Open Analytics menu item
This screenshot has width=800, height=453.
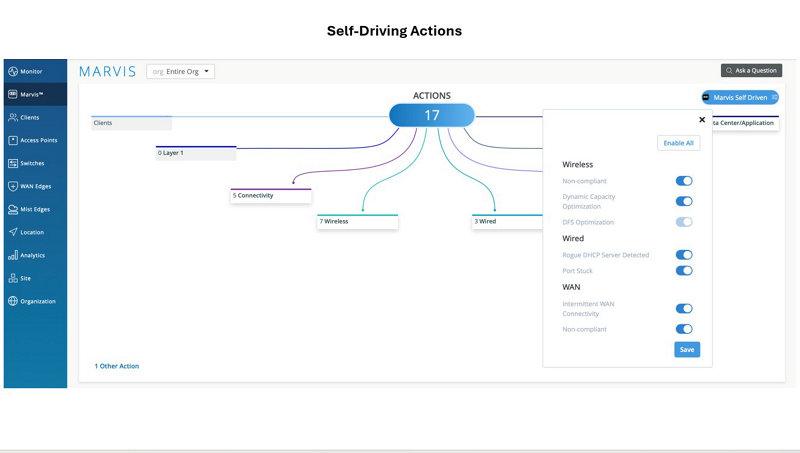coord(35,255)
